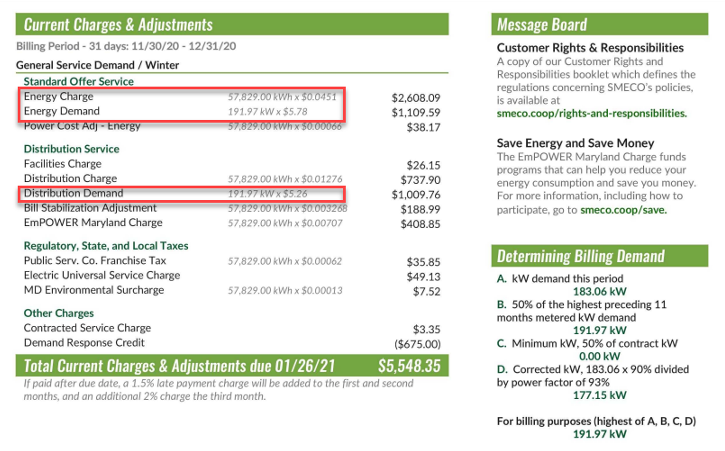Click the Energy Demand row label

[62, 111]
